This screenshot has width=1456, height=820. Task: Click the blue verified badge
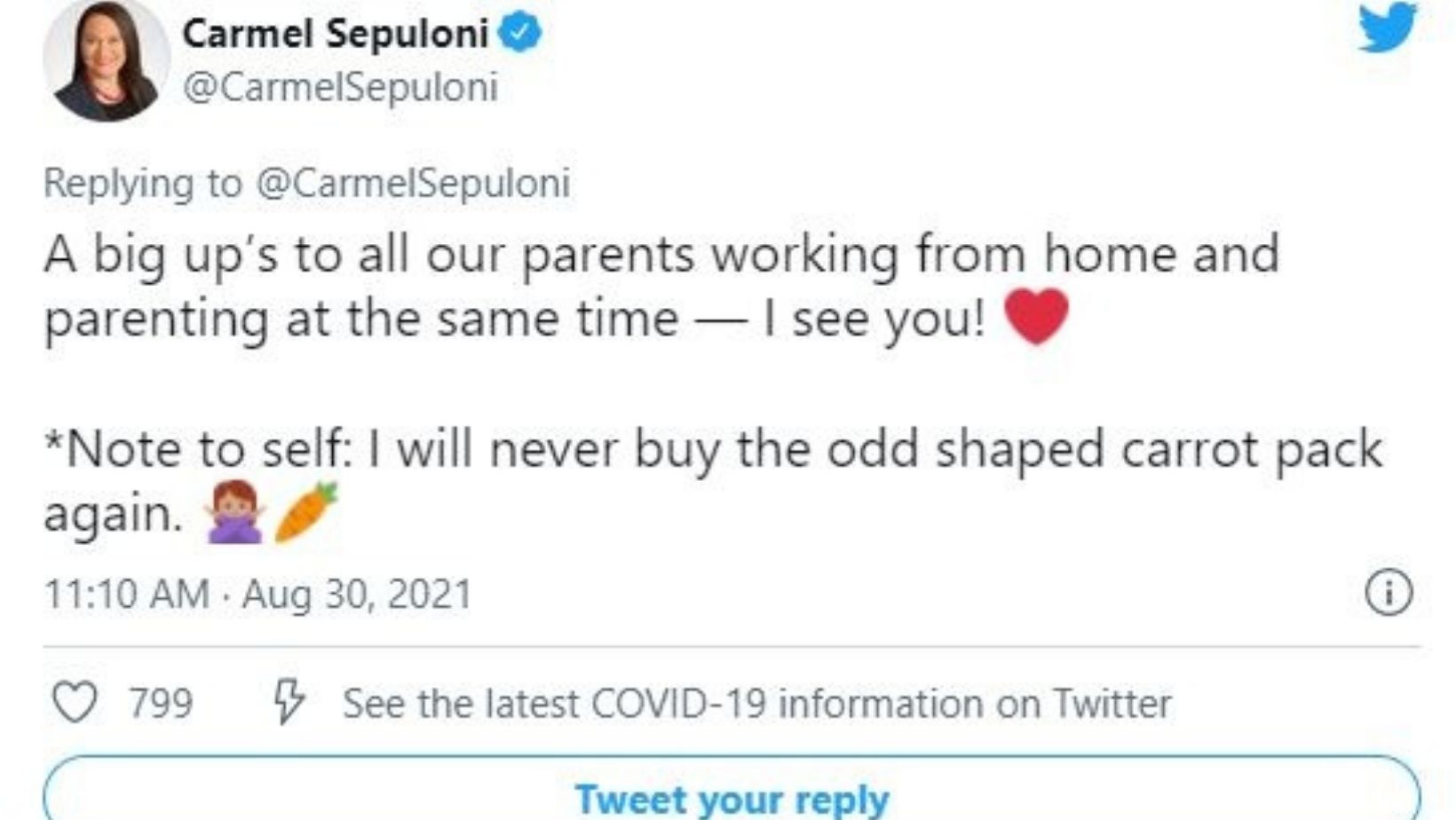[520, 34]
